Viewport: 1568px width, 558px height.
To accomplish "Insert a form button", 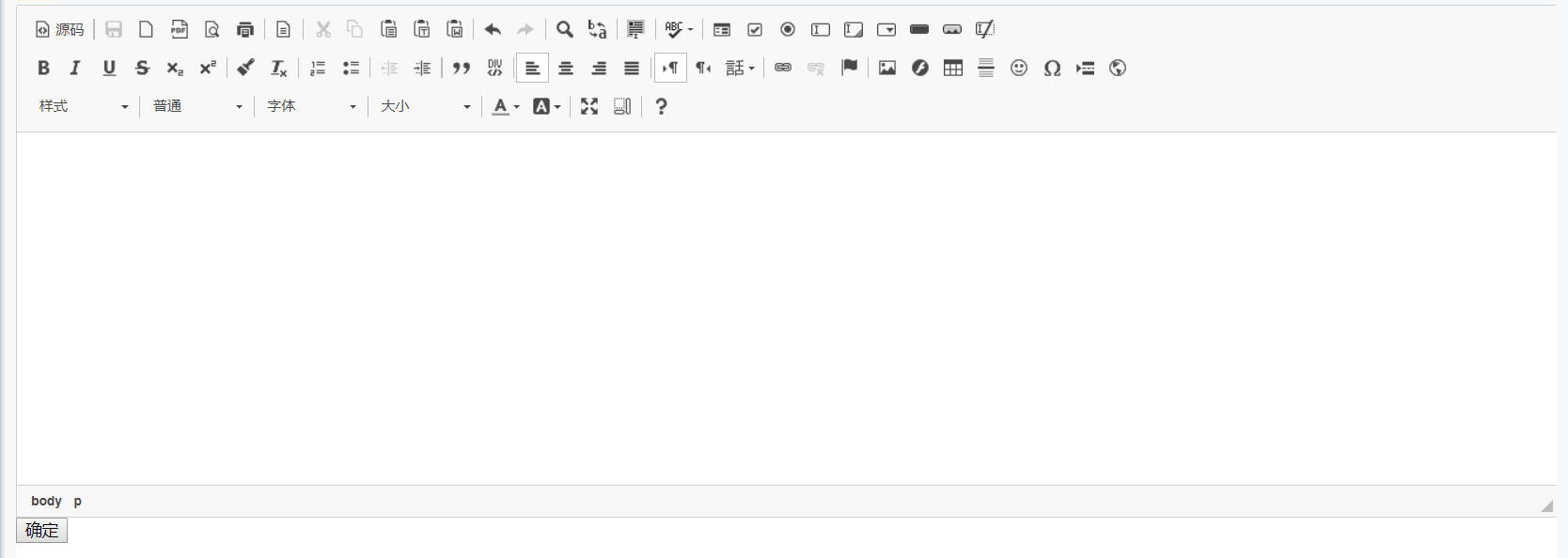I will tap(919, 30).
